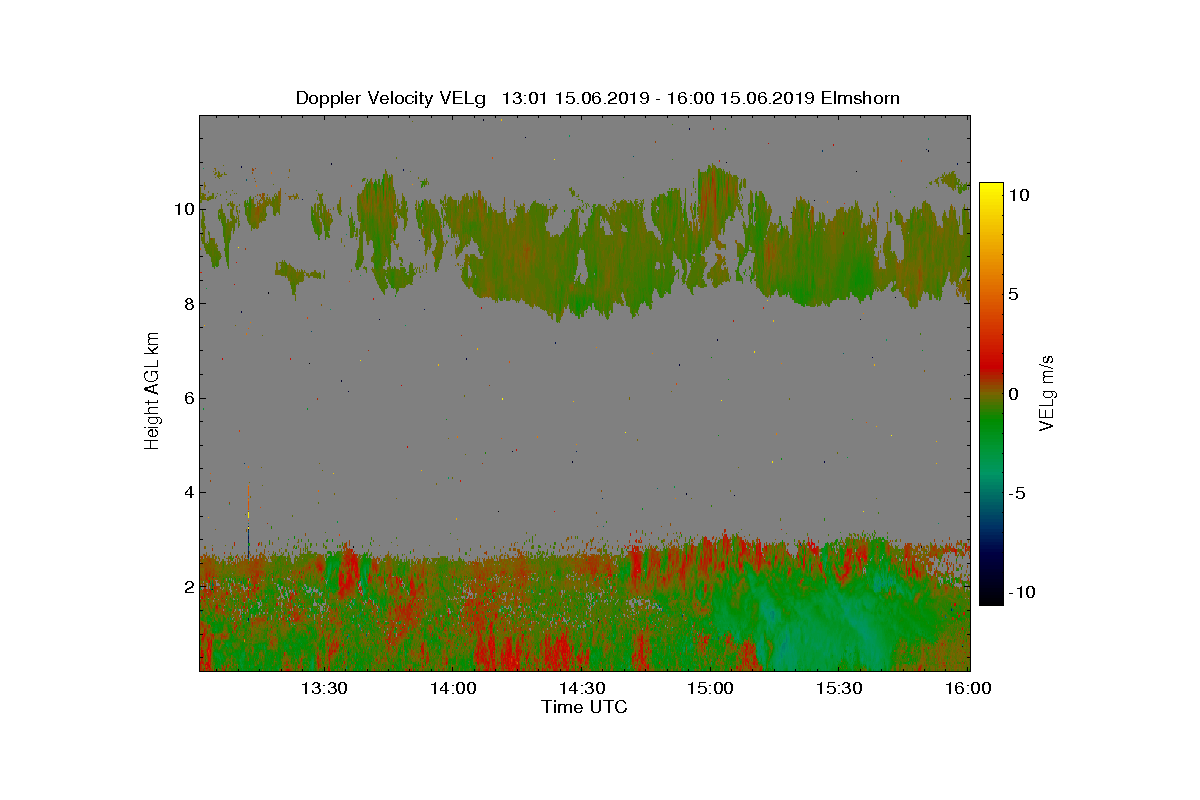Click the 14:00 time axis label
Image resolution: width=1200 pixels, height=800 pixels.
point(453,688)
